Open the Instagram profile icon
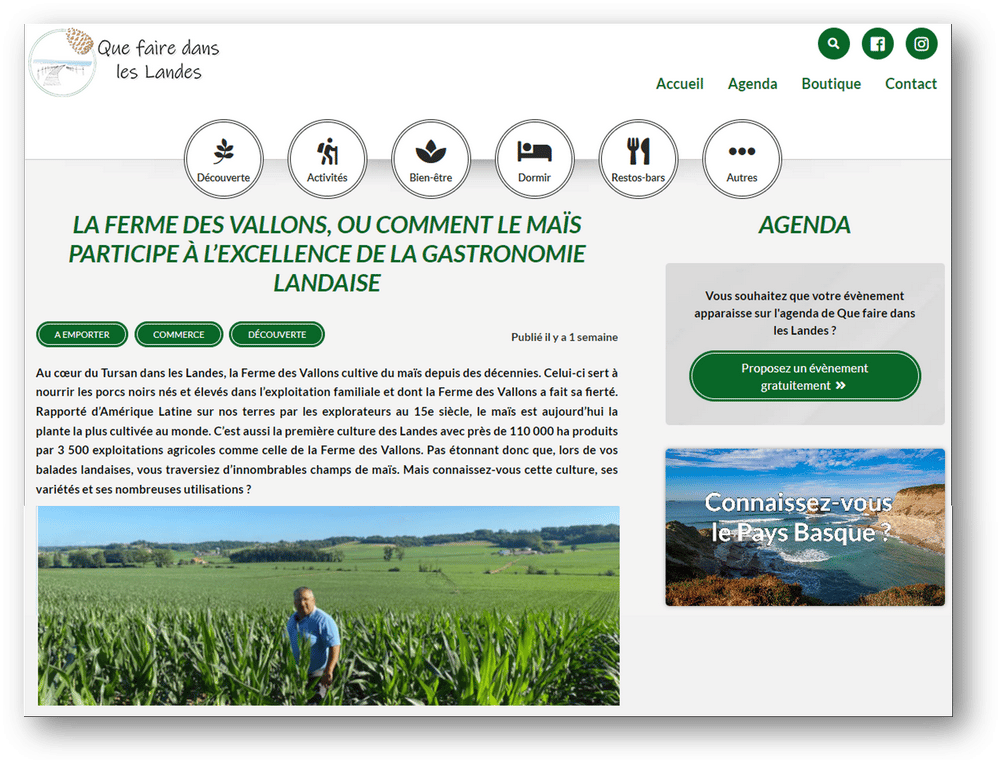This screenshot has width=1000, height=764. coord(922,43)
